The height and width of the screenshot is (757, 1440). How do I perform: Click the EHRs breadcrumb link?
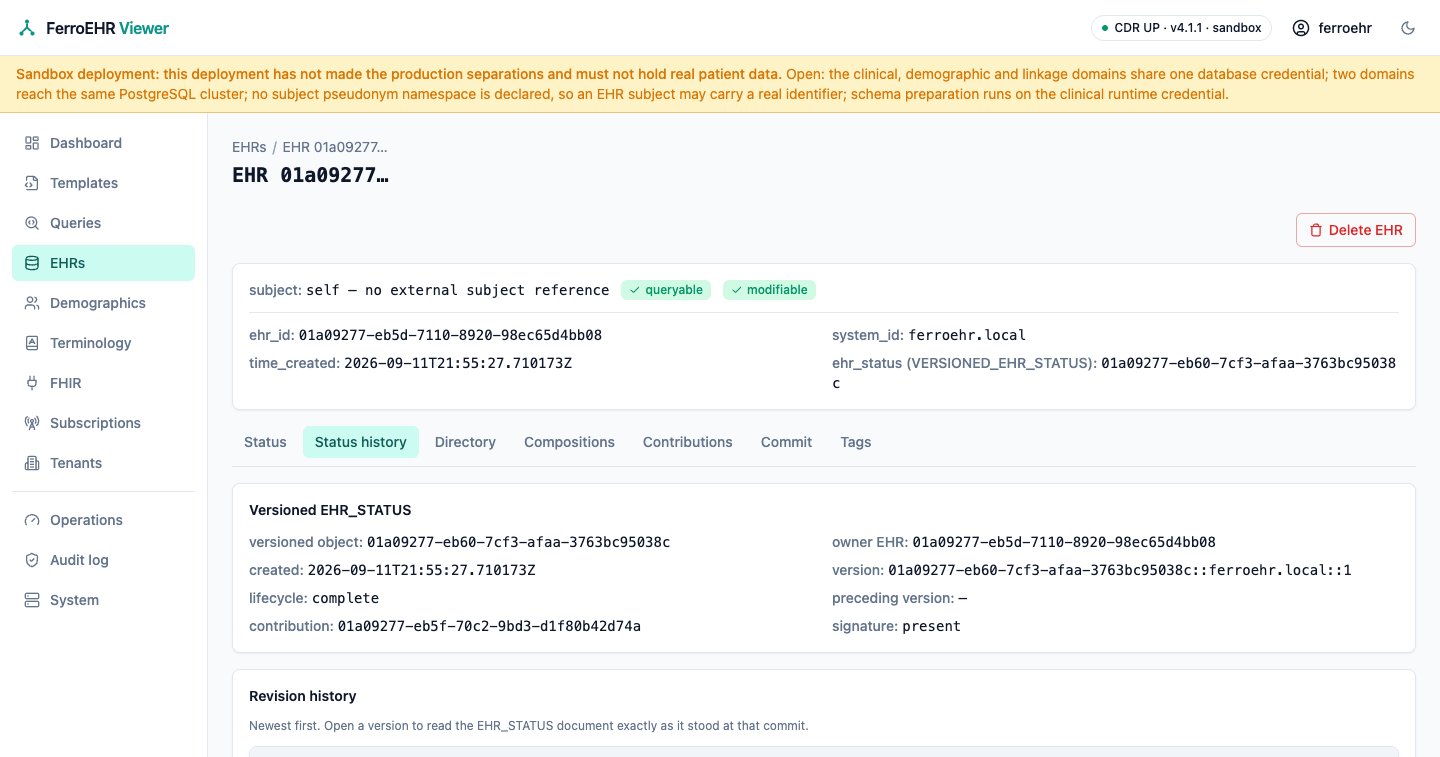click(249, 147)
